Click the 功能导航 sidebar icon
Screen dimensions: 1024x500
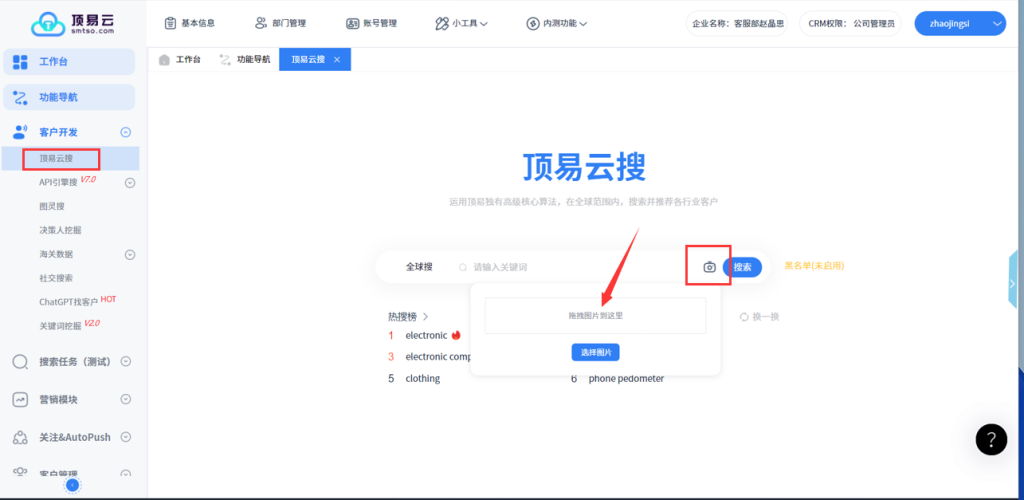(20, 97)
